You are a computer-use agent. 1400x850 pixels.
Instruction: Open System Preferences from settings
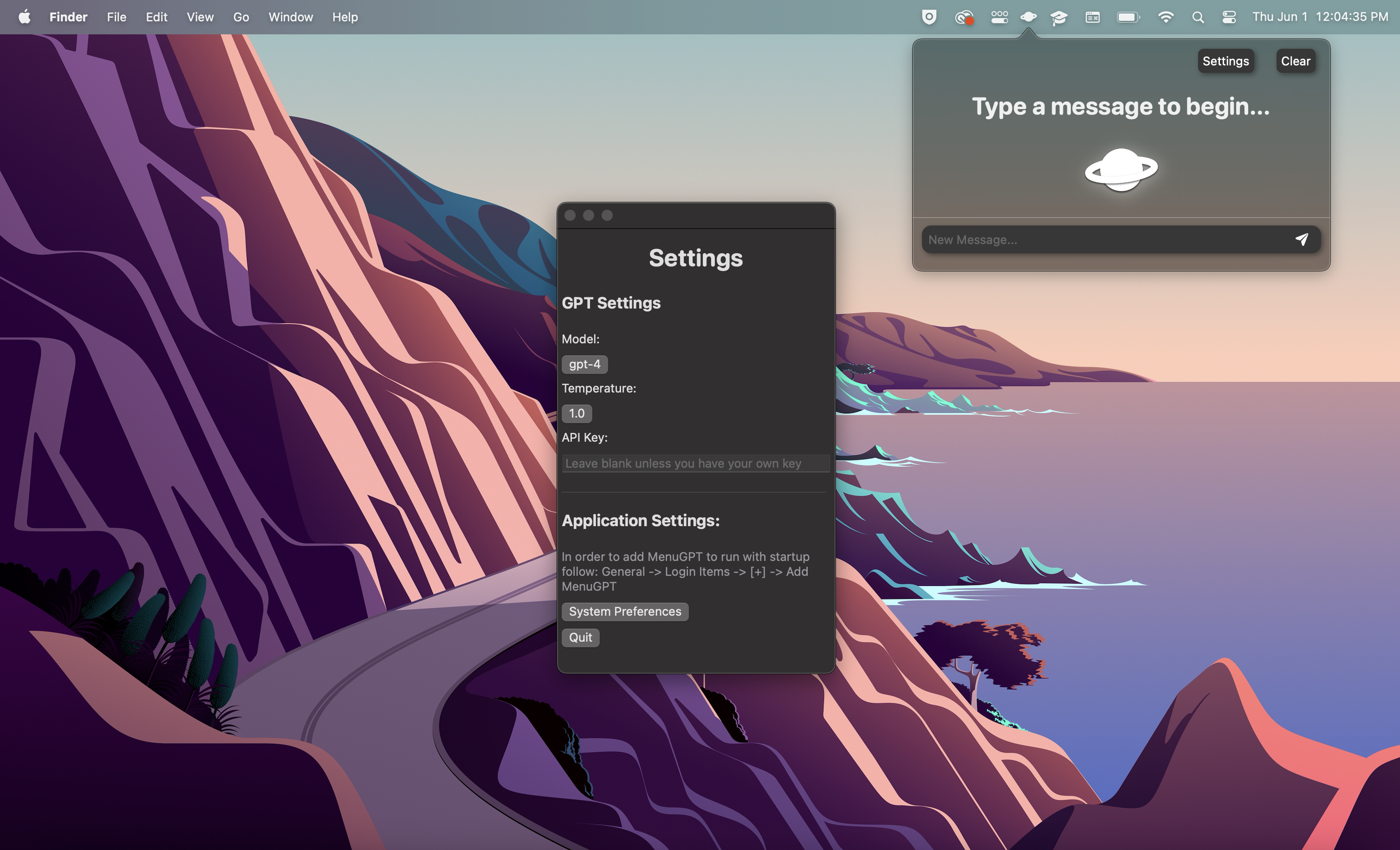point(624,612)
